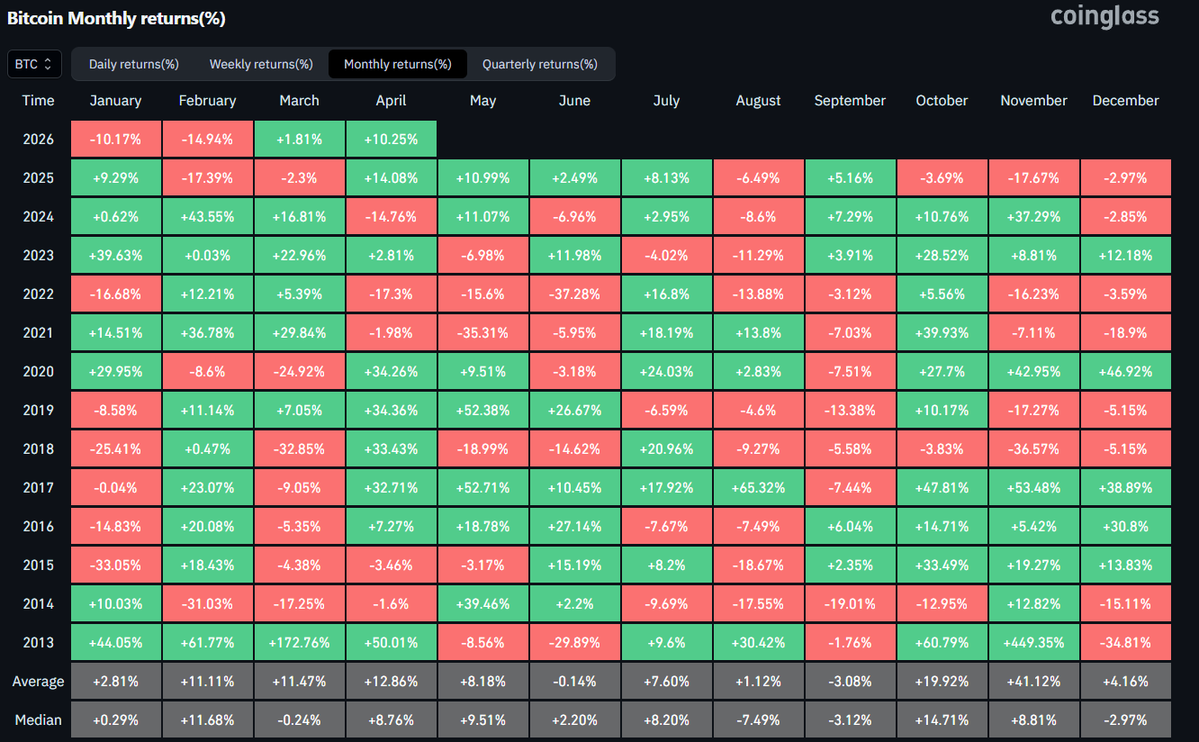
Task: Click November 2013 cell showing +449.35%
Action: 1033,643
